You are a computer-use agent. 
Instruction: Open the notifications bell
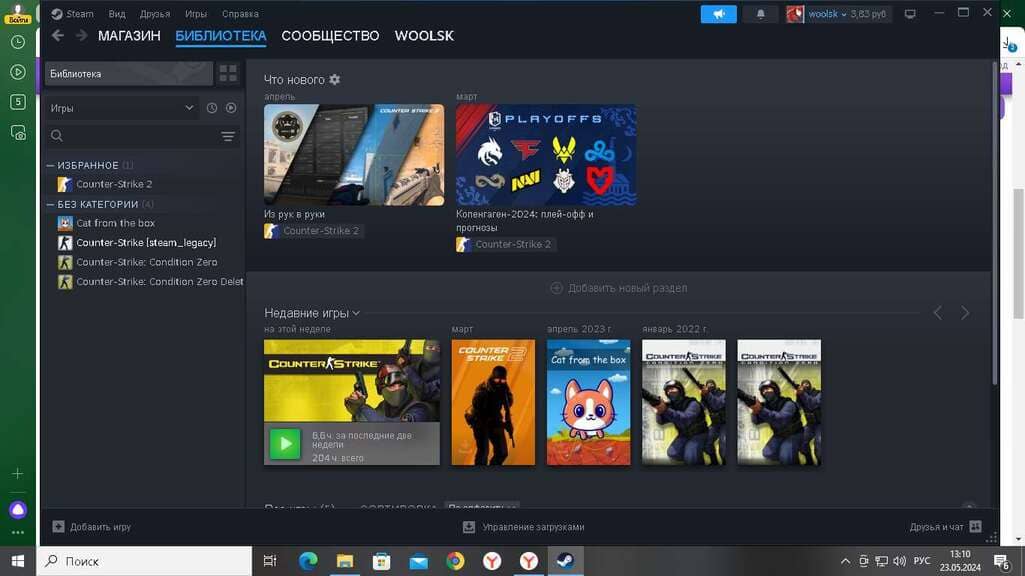(760, 14)
